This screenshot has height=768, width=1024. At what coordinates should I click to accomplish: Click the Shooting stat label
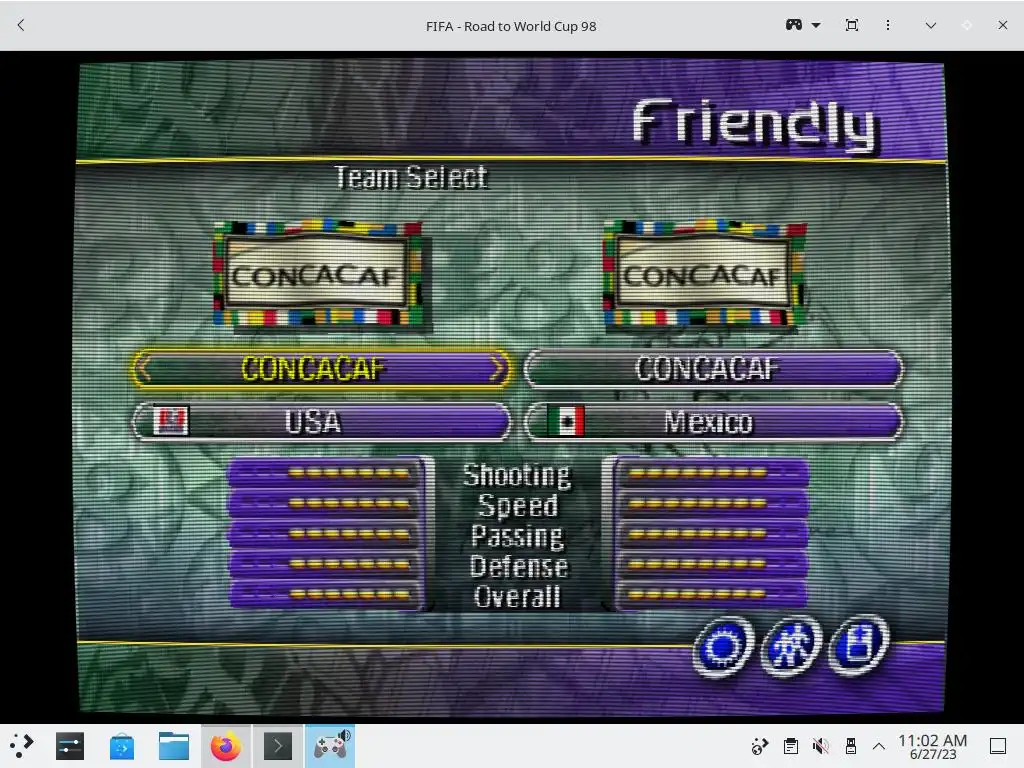(517, 475)
